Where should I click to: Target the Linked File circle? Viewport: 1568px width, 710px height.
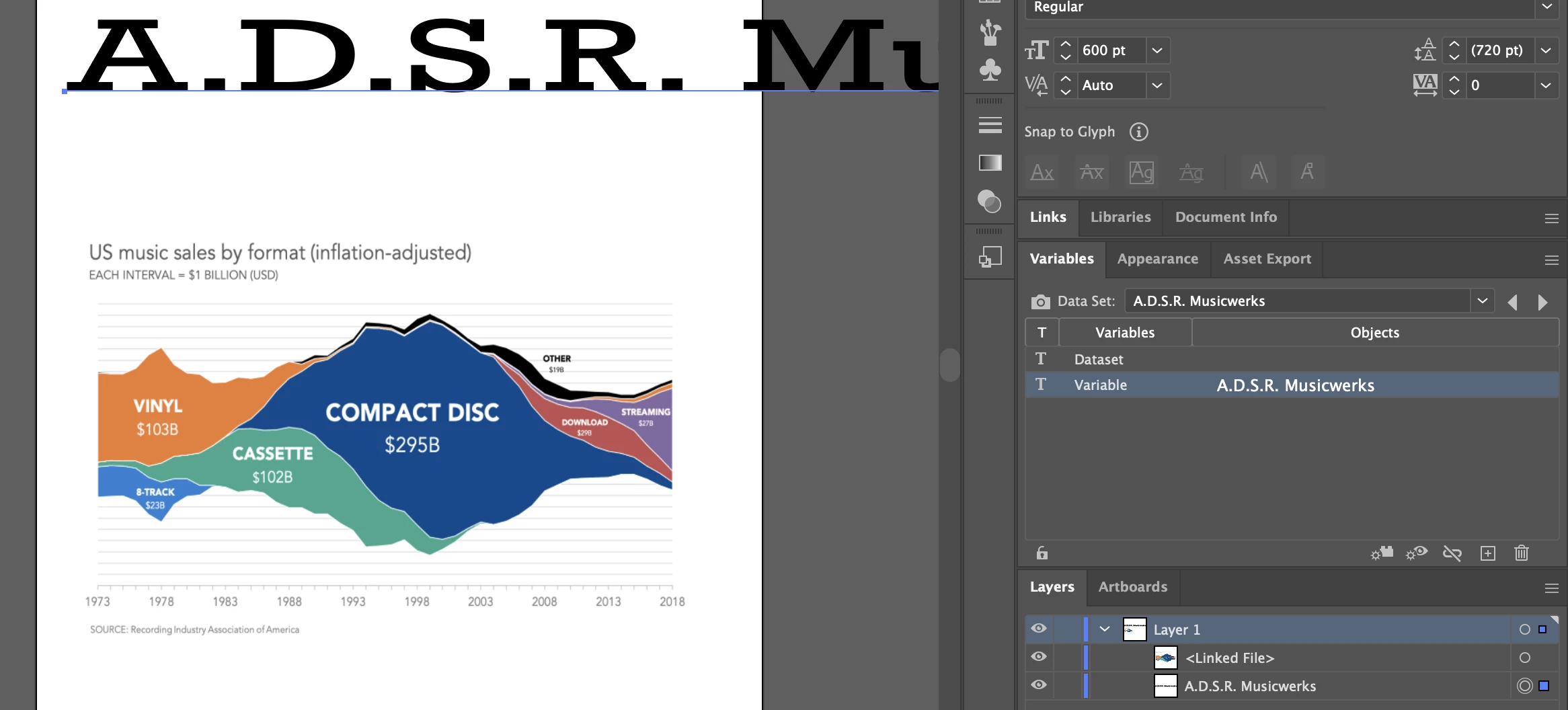click(1524, 658)
